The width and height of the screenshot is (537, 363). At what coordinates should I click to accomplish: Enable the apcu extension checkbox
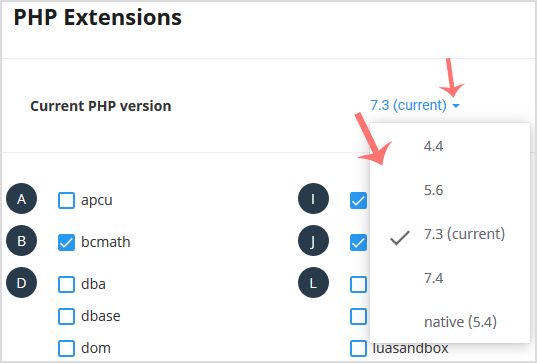point(66,200)
